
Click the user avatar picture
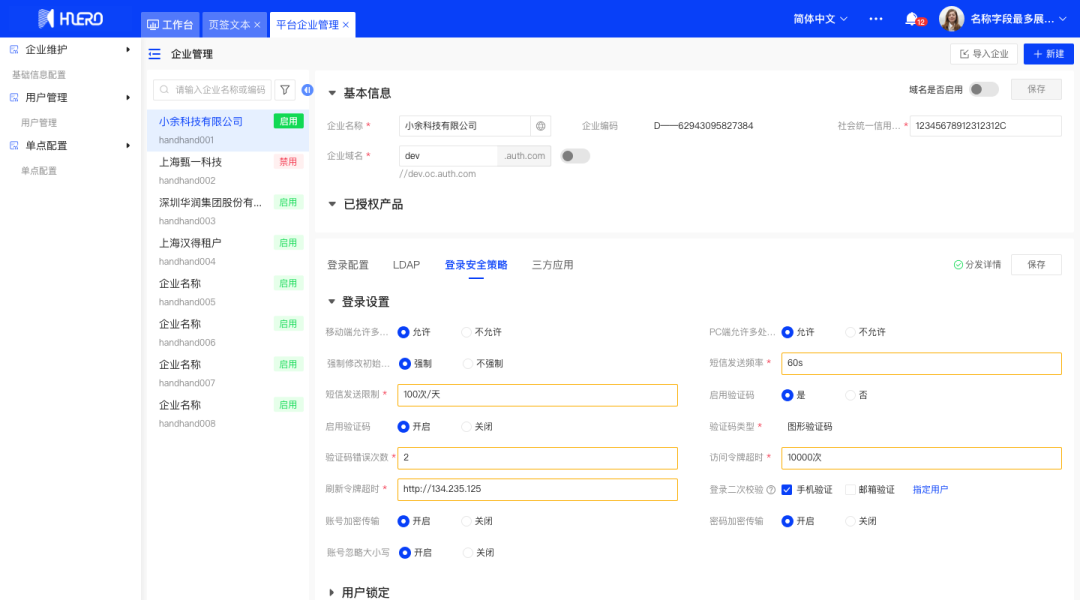pos(951,19)
